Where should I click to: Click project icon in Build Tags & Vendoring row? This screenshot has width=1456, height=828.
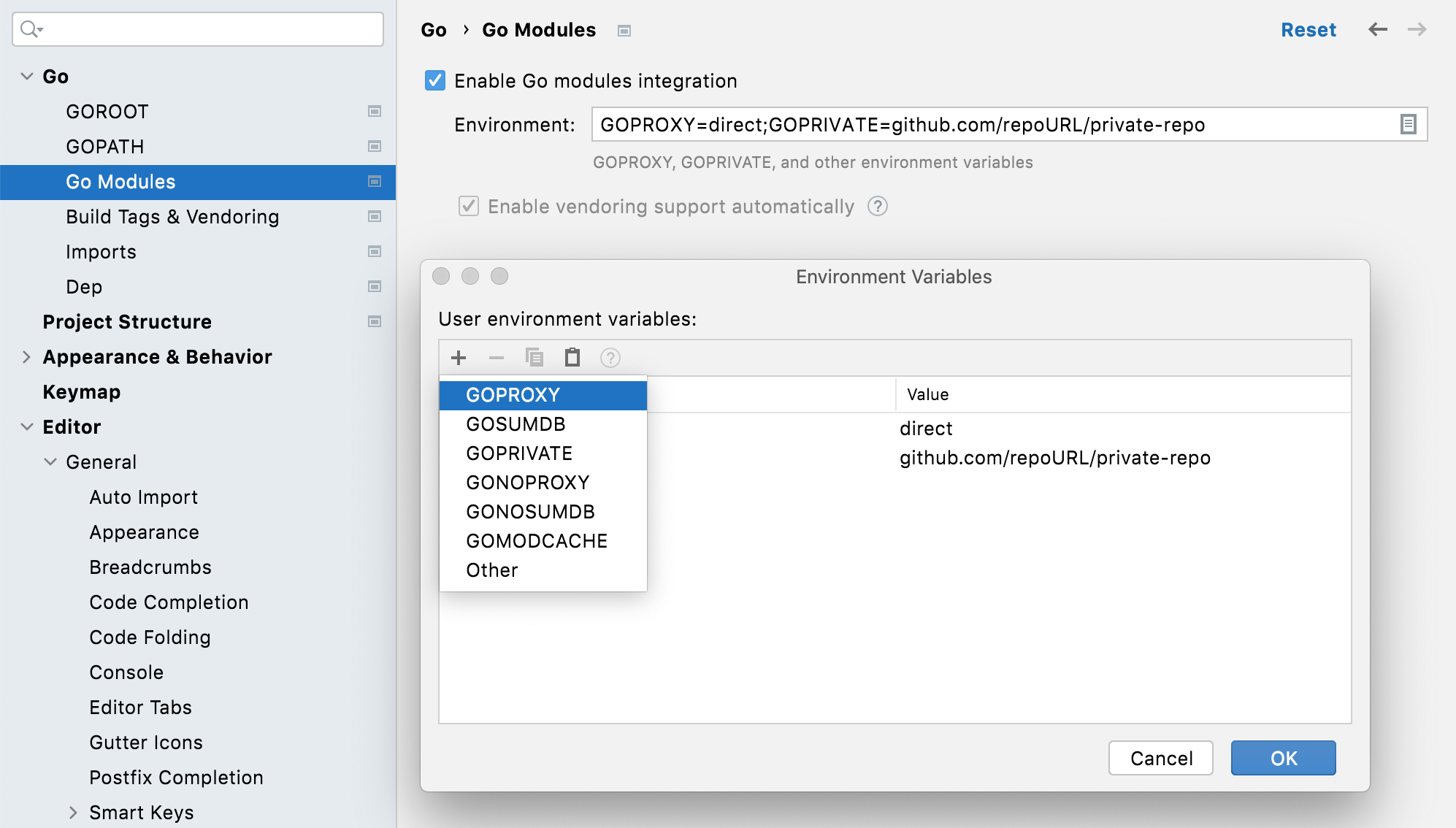[x=375, y=217]
